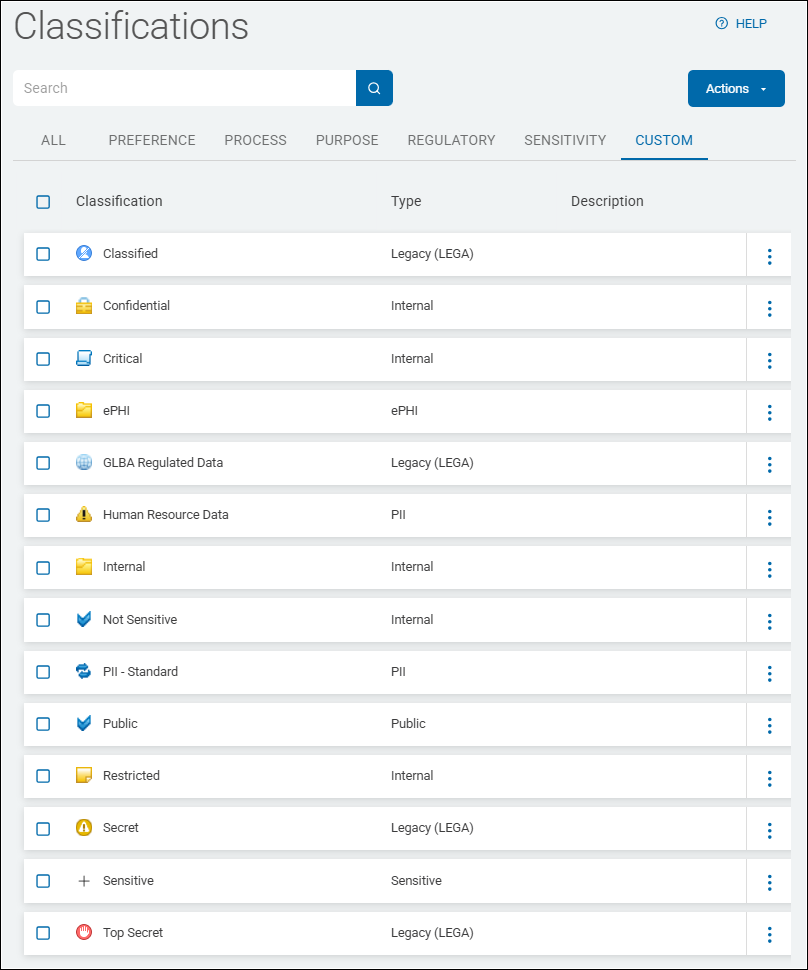Open the three-dot menu for Sensitive
The image size is (808, 970).
(769, 882)
